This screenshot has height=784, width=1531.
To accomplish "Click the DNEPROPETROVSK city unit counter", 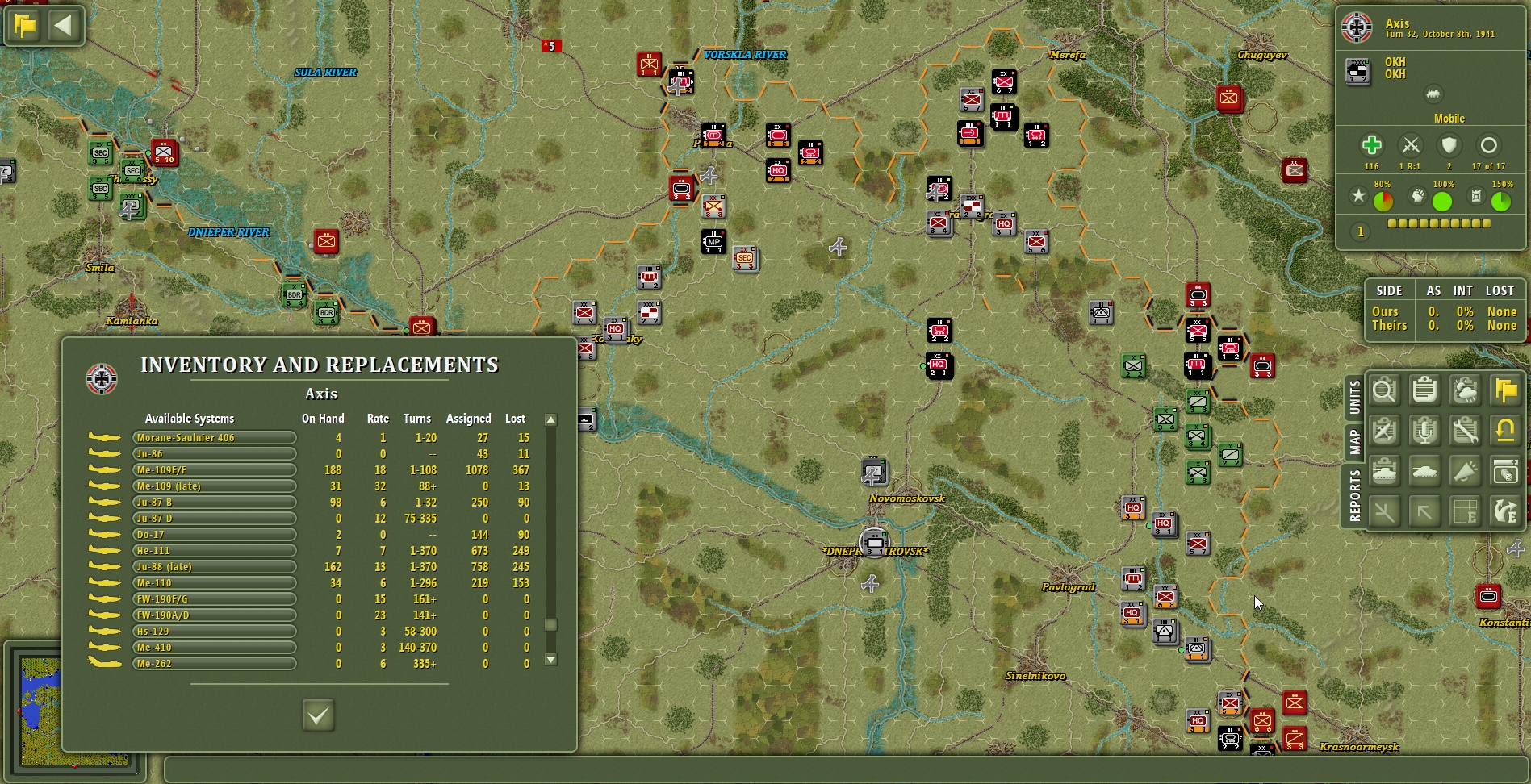I will point(874,542).
